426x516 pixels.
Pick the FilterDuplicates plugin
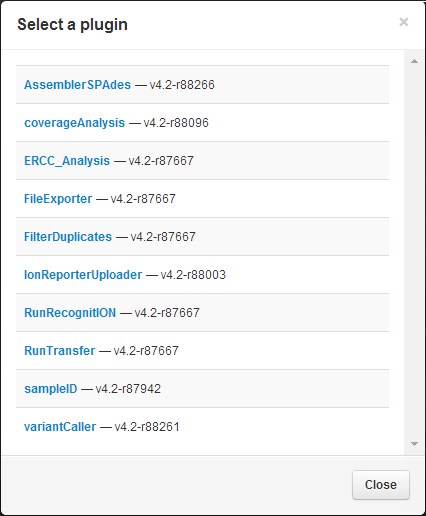(68, 237)
